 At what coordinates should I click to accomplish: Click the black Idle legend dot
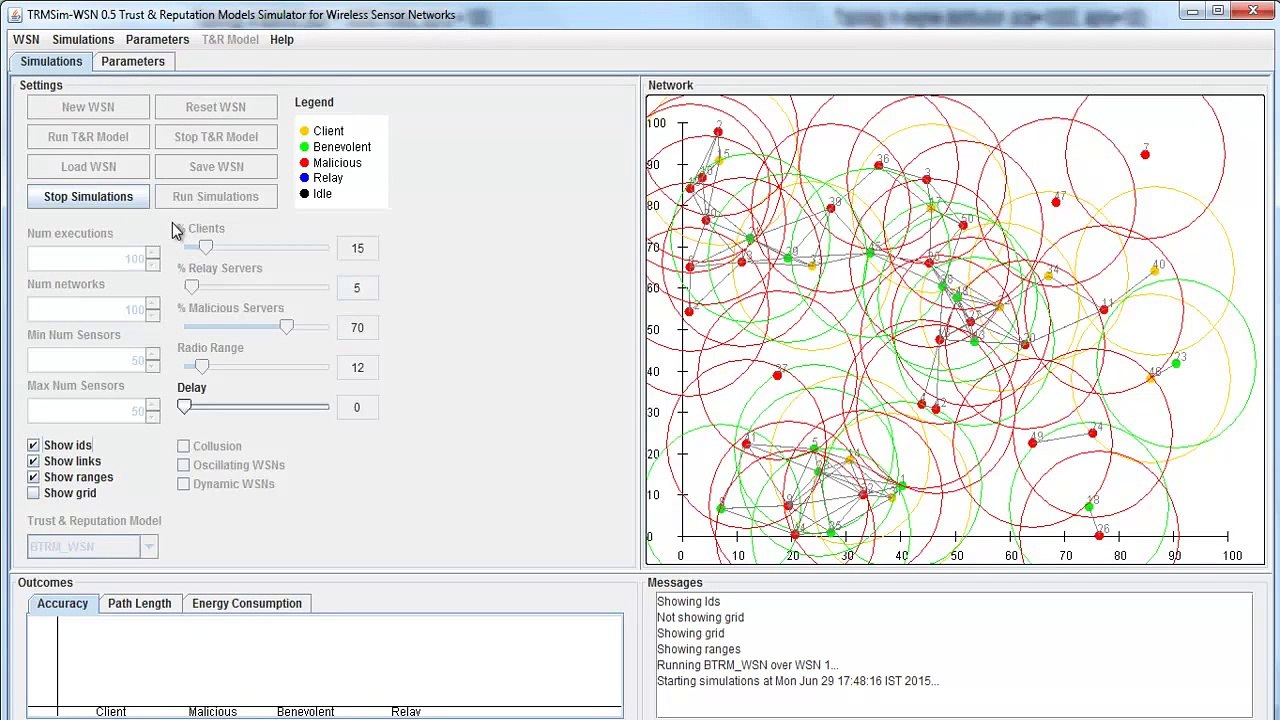304,194
